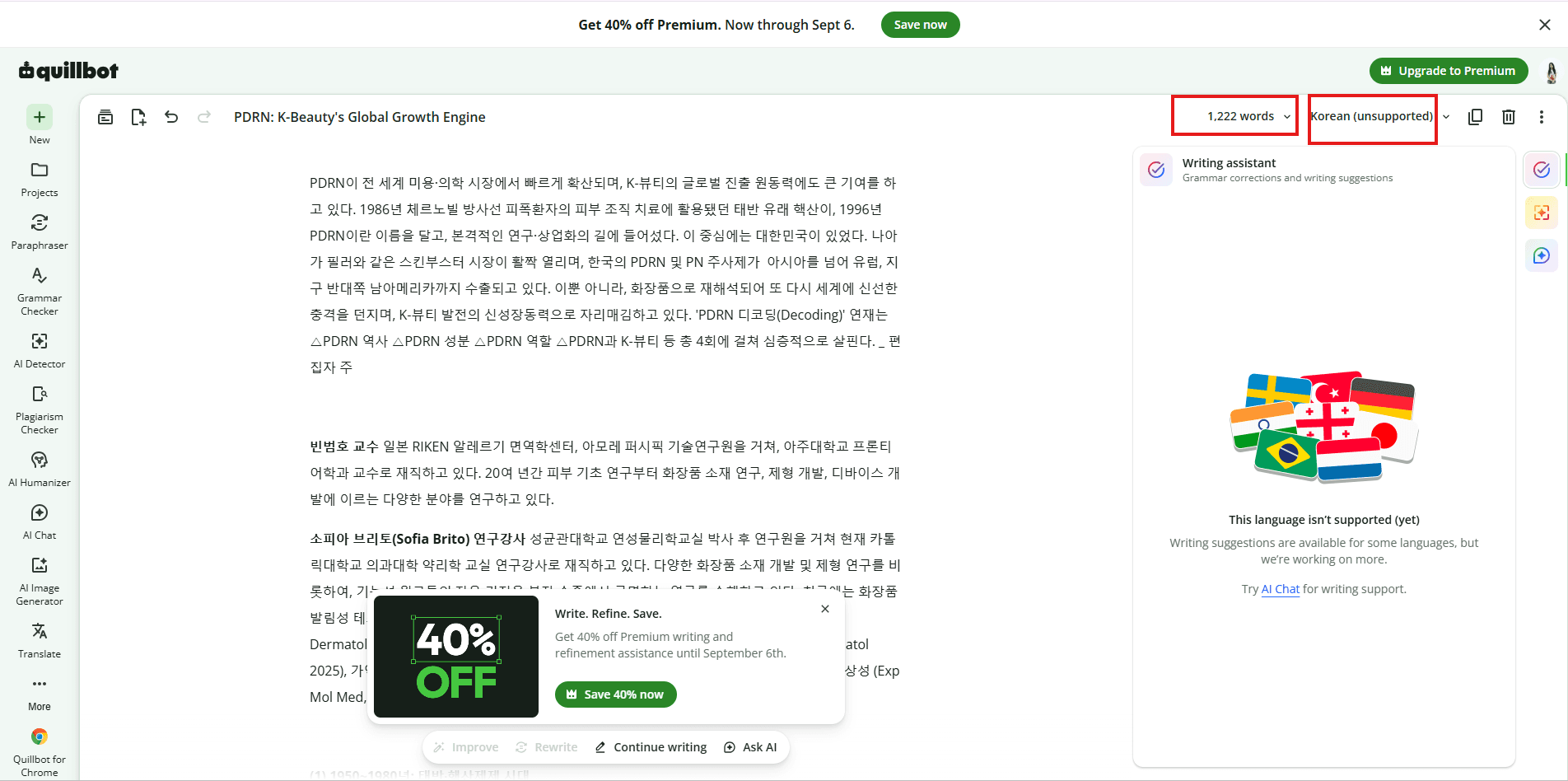Expand the 1,222 words count dropdown

click(1248, 116)
